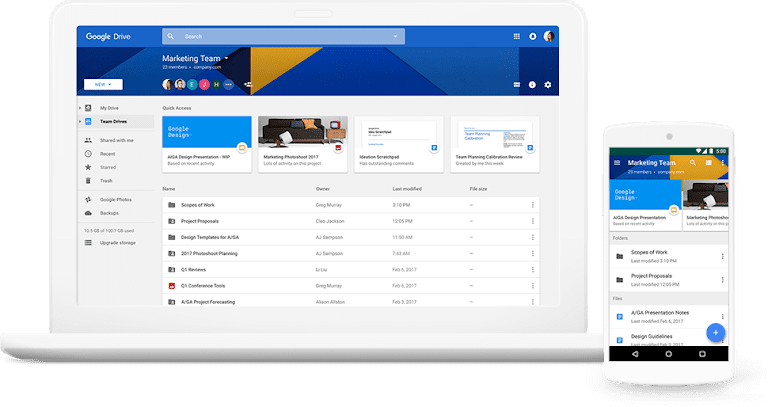Open Shared with me in sidebar
The image size is (768, 407).
pos(117,141)
